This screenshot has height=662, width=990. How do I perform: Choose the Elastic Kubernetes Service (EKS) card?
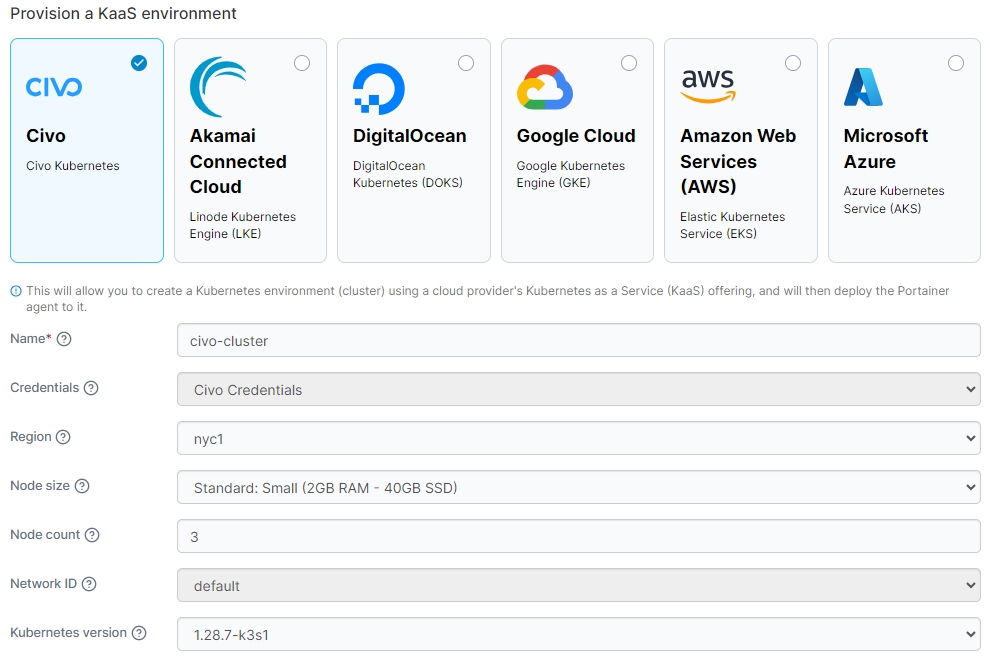point(740,225)
